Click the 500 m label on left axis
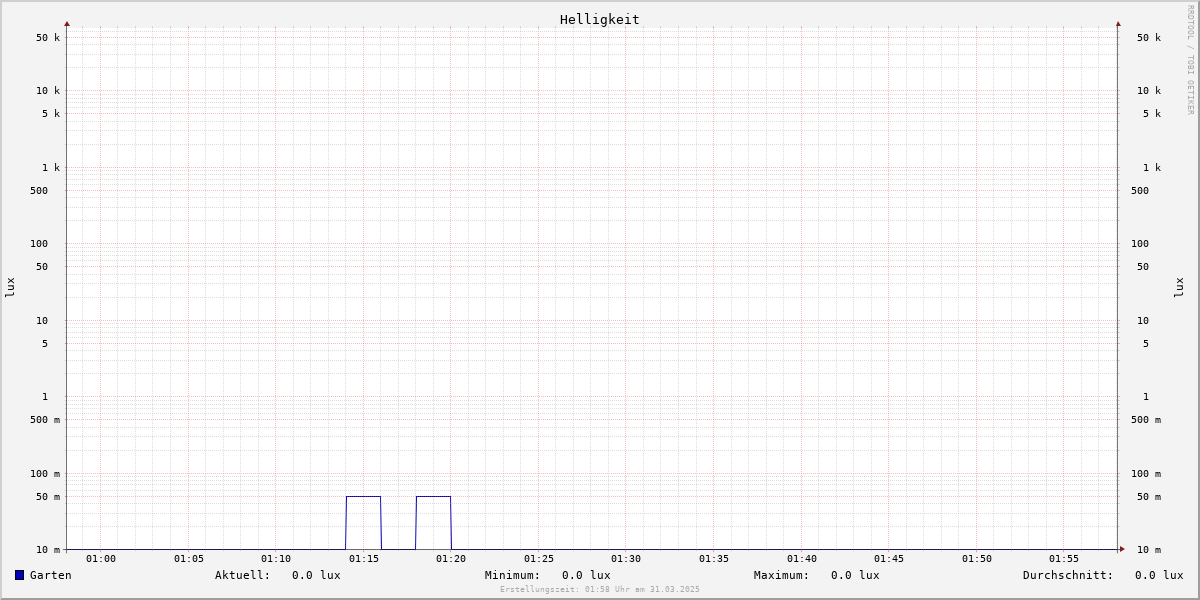Image resolution: width=1200 pixels, height=600 pixels. (45, 420)
